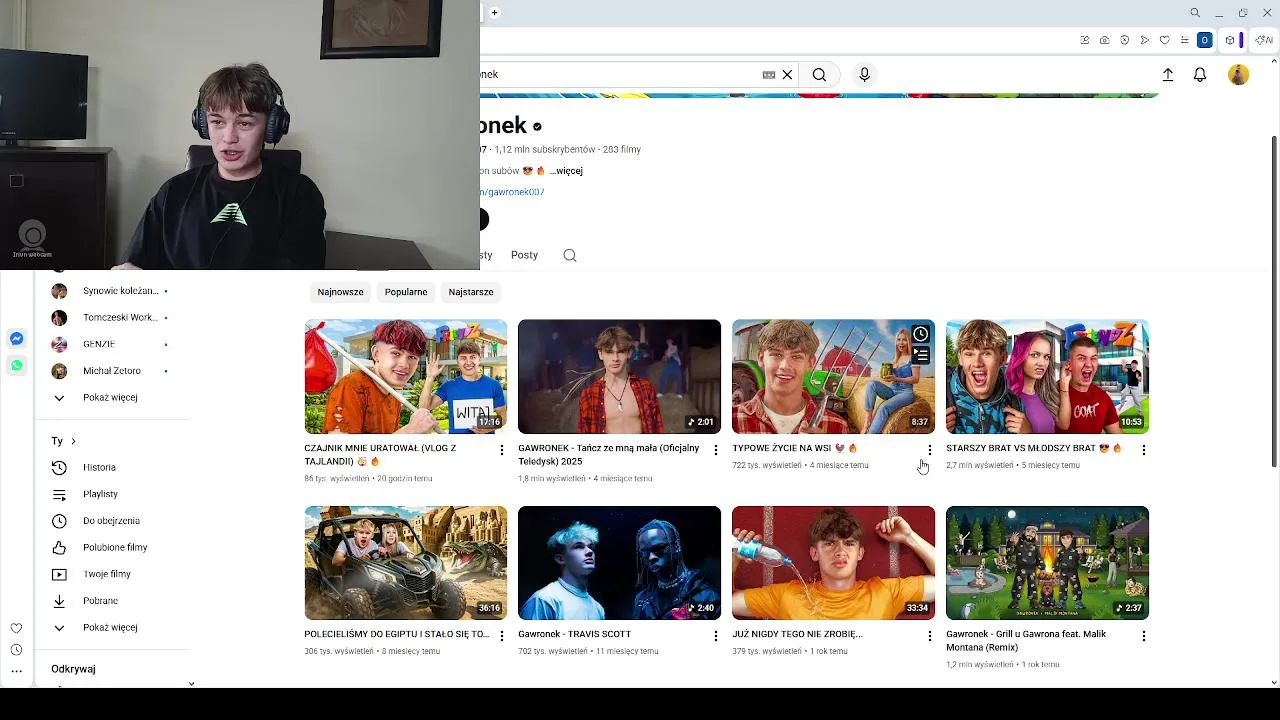Open STARSZY BRAT VS MŁODSZY BRAT thumbnail
Image resolution: width=1280 pixels, height=720 pixels.
(x=1047, y=376)
